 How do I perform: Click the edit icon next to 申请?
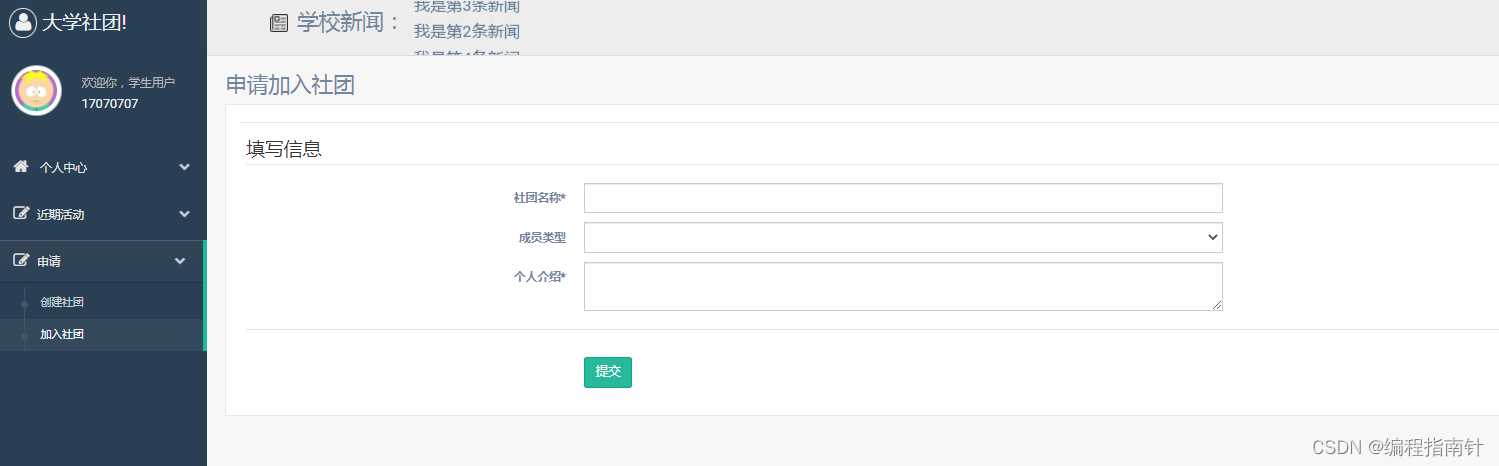click(x=20, y=261)
